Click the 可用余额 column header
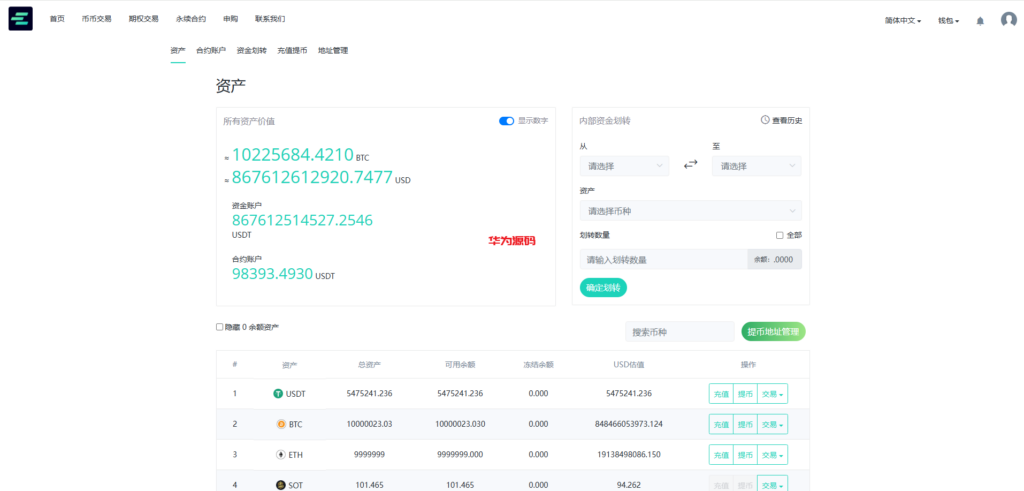This screenshot has height=491, width=1024. pos(460,365)
